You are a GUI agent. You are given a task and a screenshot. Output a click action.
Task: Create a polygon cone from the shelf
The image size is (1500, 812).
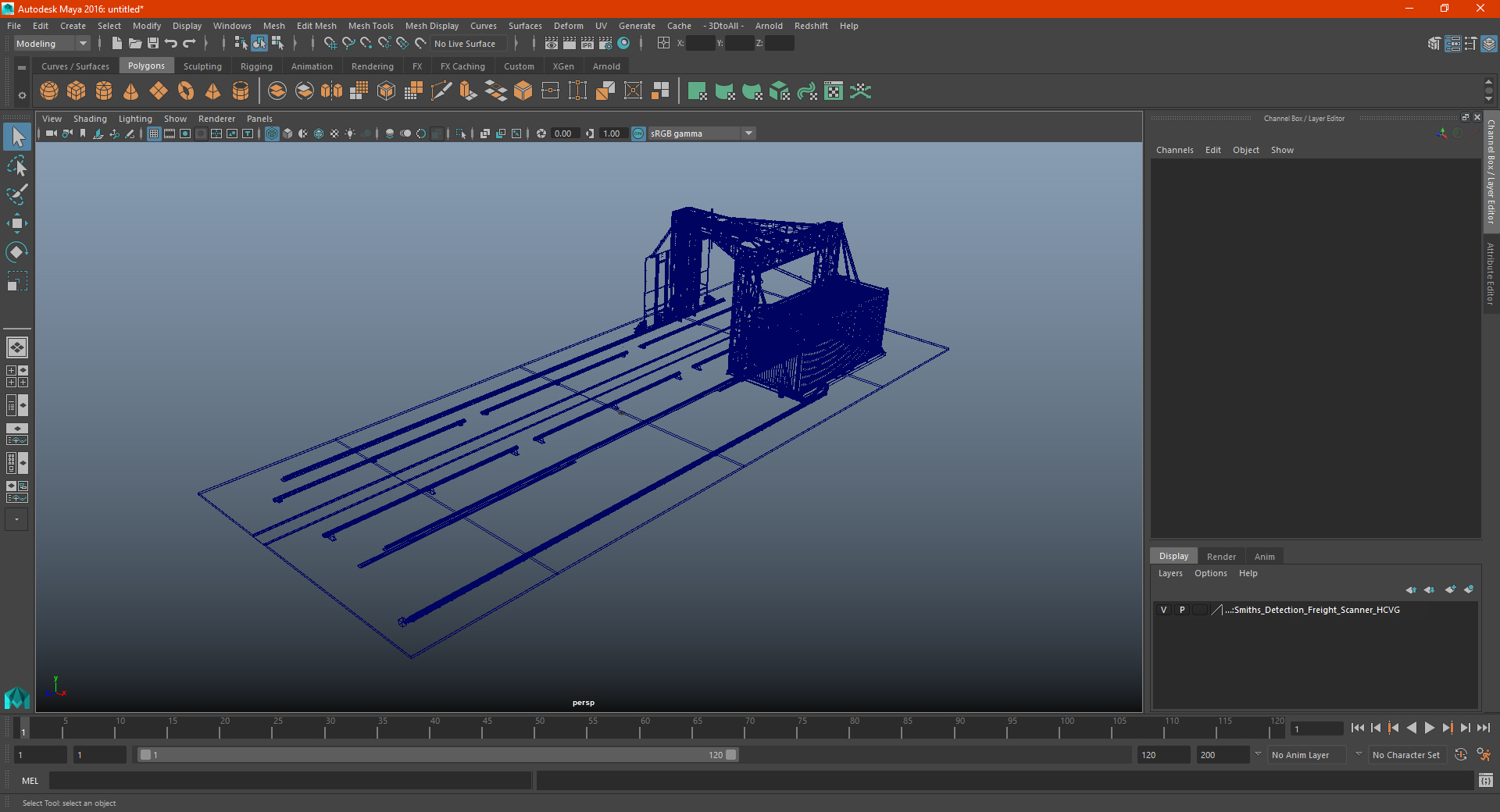point(131,91)
